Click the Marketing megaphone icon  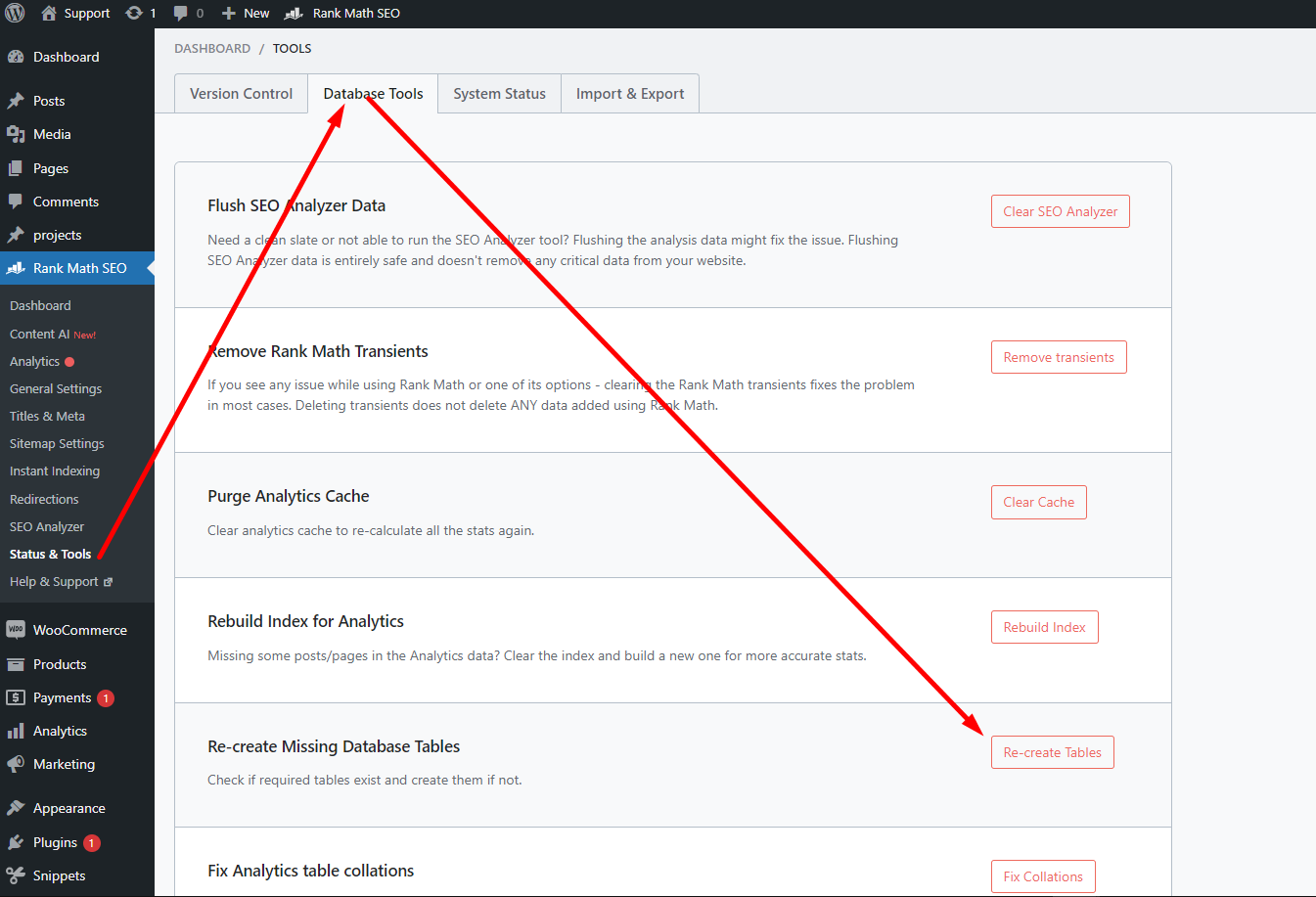pyautogui.click(x=16, y=764)
